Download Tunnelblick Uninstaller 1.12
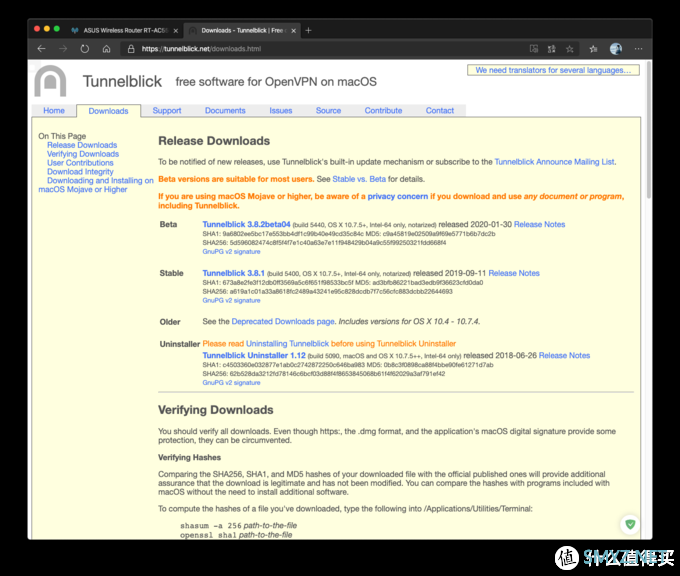The image size is (680, 576). coord(254,355)
